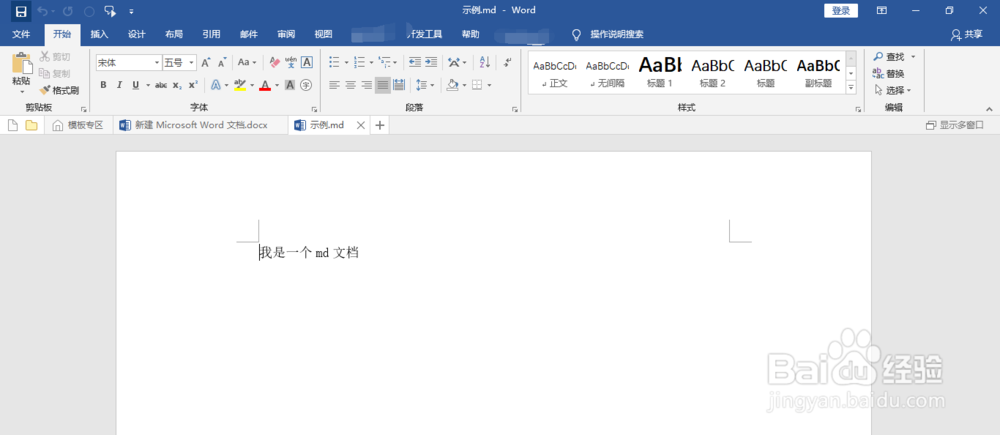
Task: Expand the styles gallery more arrow
Action: click(851, 88)
